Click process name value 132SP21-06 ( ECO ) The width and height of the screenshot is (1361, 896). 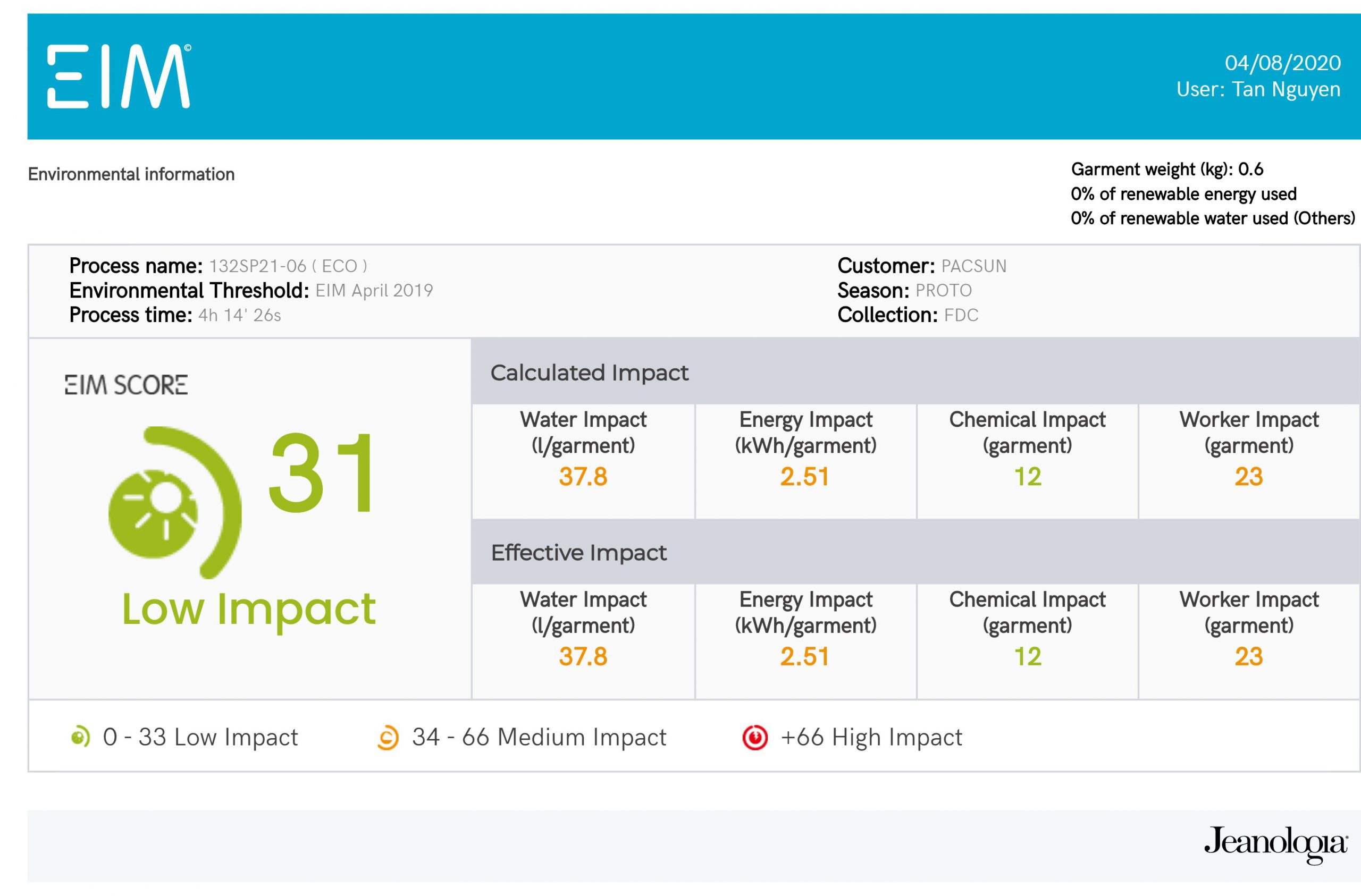point(288,266)
